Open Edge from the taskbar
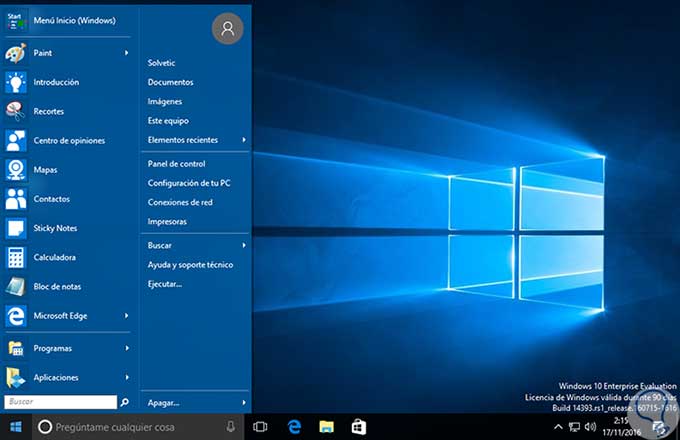 coord(294,427)
